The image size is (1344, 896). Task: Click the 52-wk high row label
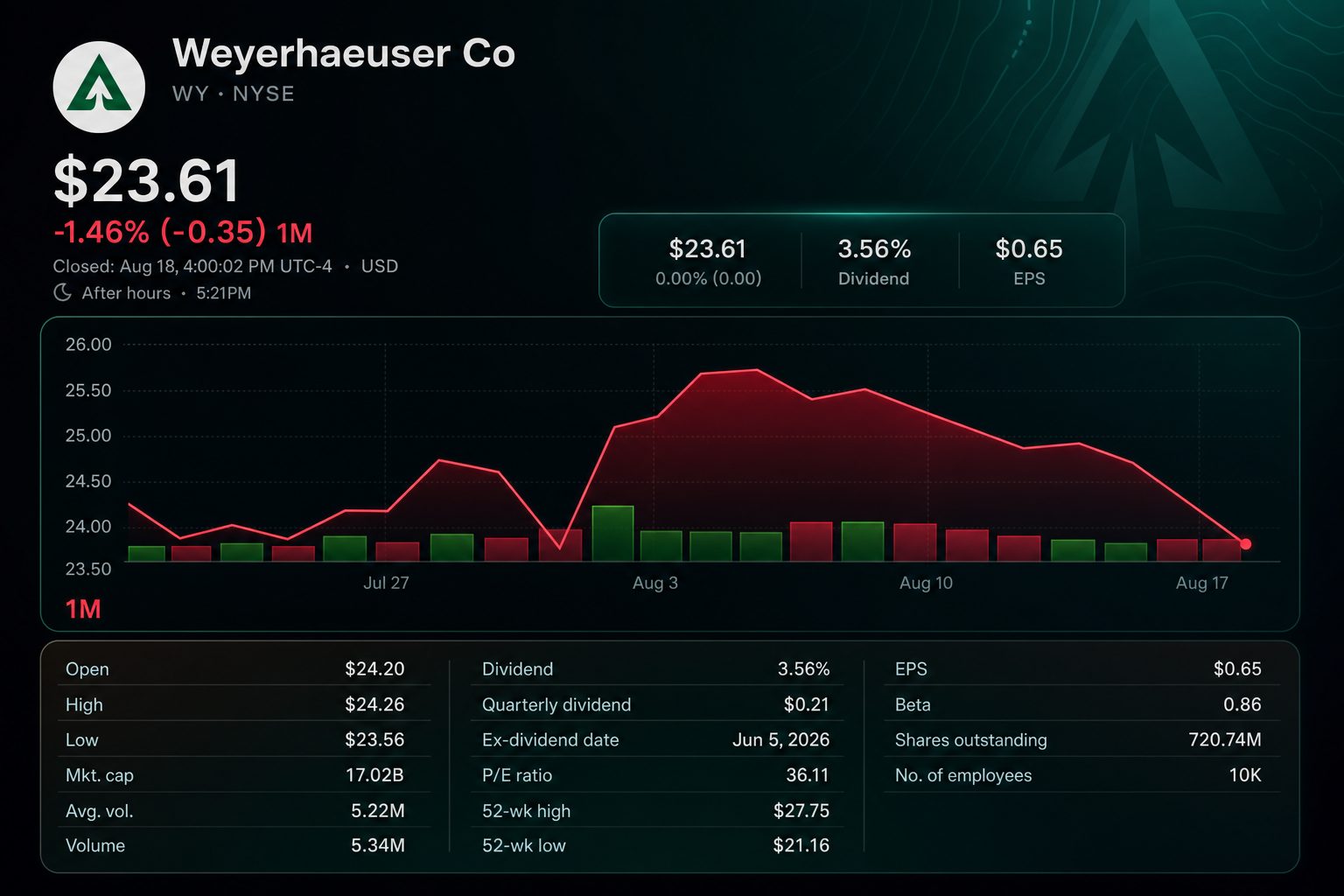tap(526, 811)
